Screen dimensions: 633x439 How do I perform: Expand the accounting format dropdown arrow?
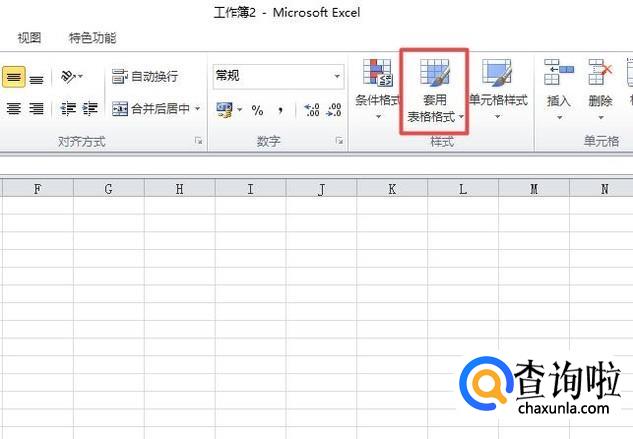click(239, 109)
